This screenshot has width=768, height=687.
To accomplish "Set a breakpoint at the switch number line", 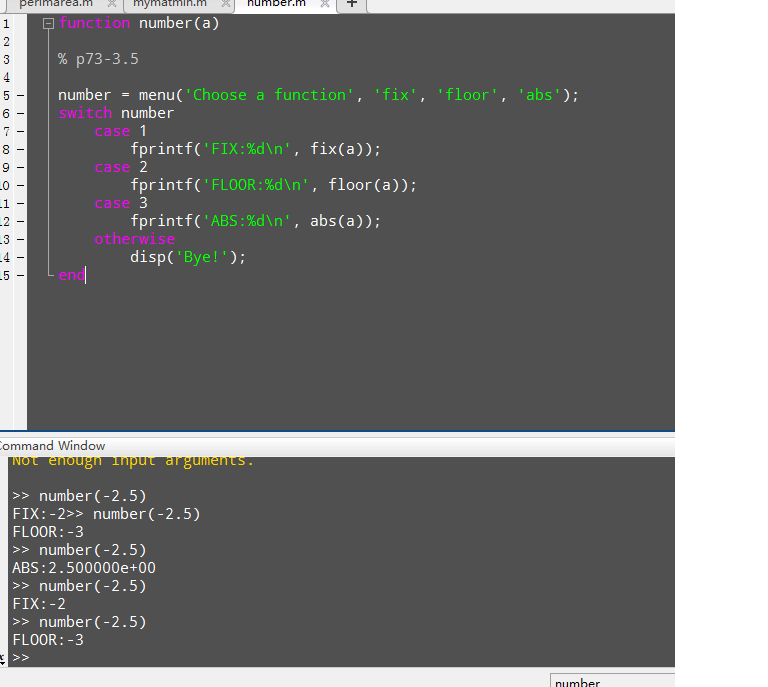I will 21,114.
